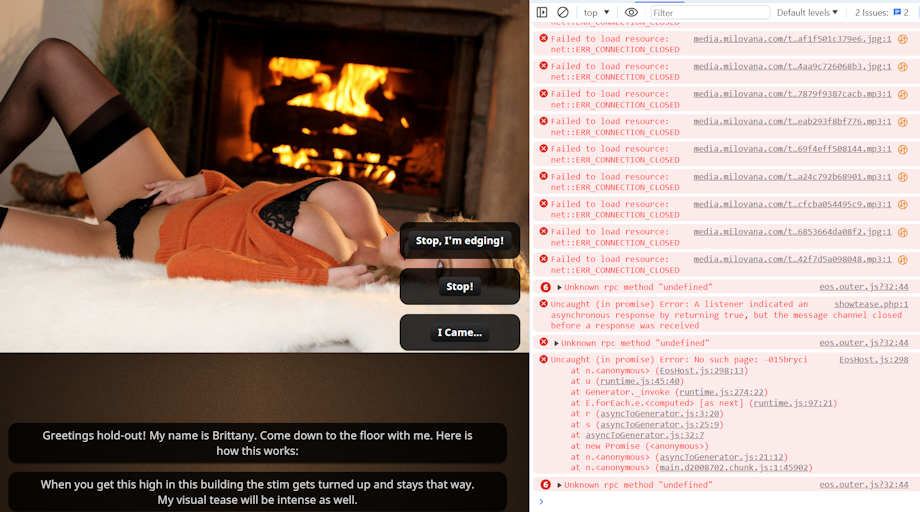Viewport: 920px width, 512px height.
Task: Open the asyncToGenerator.js:25:9 stack link
Action: point(659,425)
